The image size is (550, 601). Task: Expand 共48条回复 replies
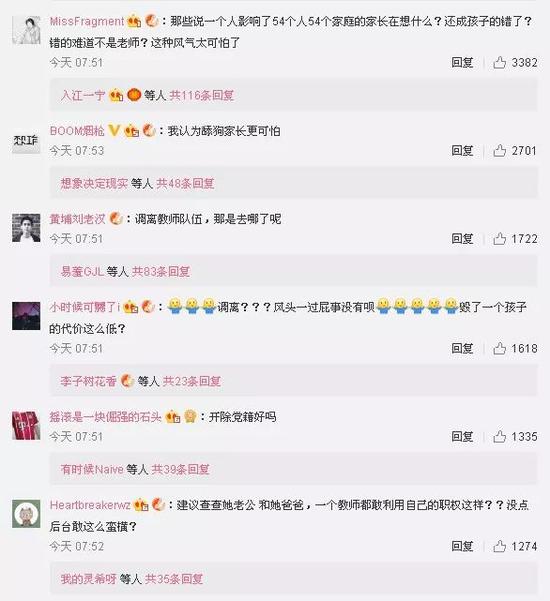click(185, 183)
